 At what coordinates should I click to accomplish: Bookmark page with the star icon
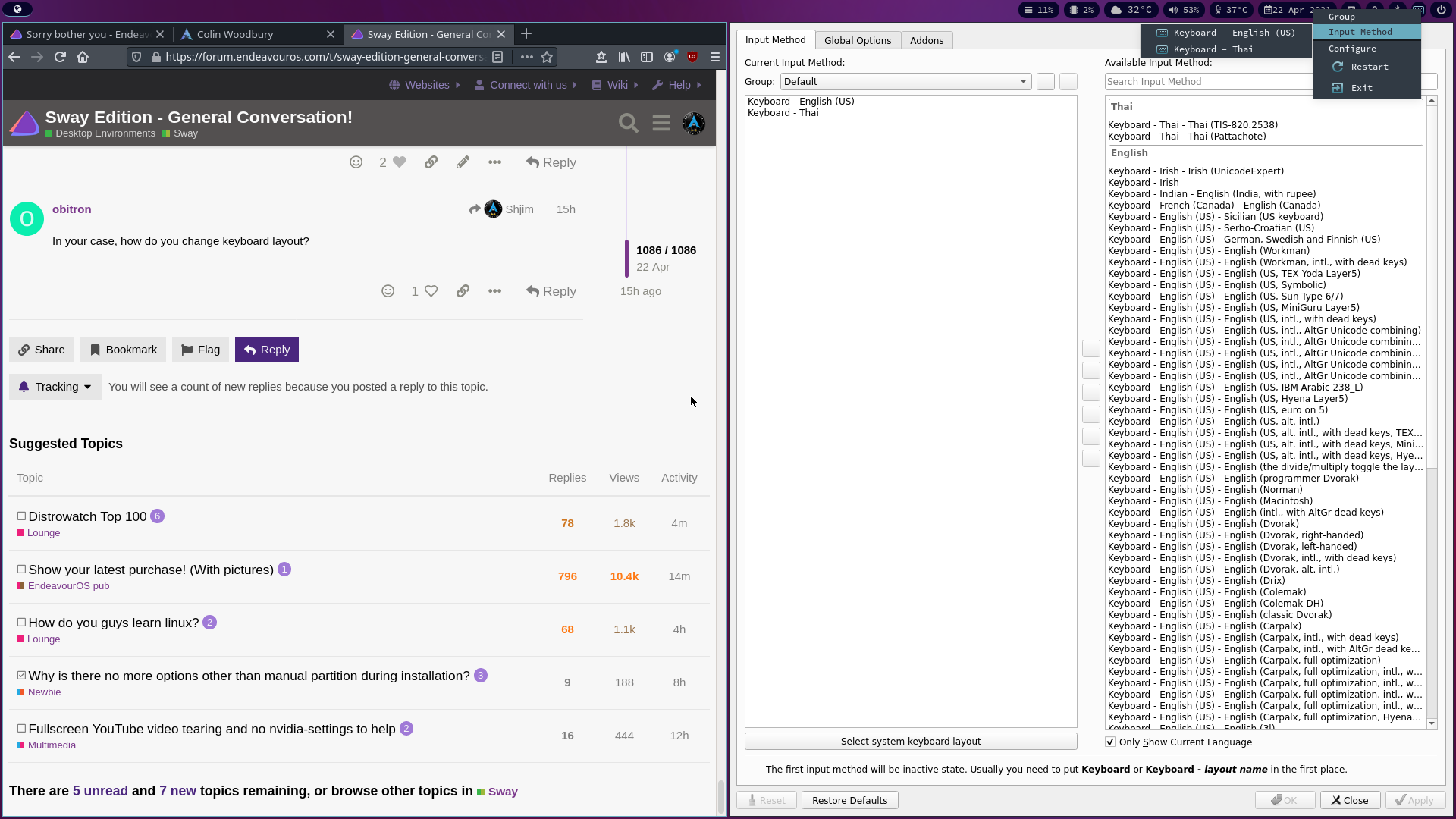(547, 57)
